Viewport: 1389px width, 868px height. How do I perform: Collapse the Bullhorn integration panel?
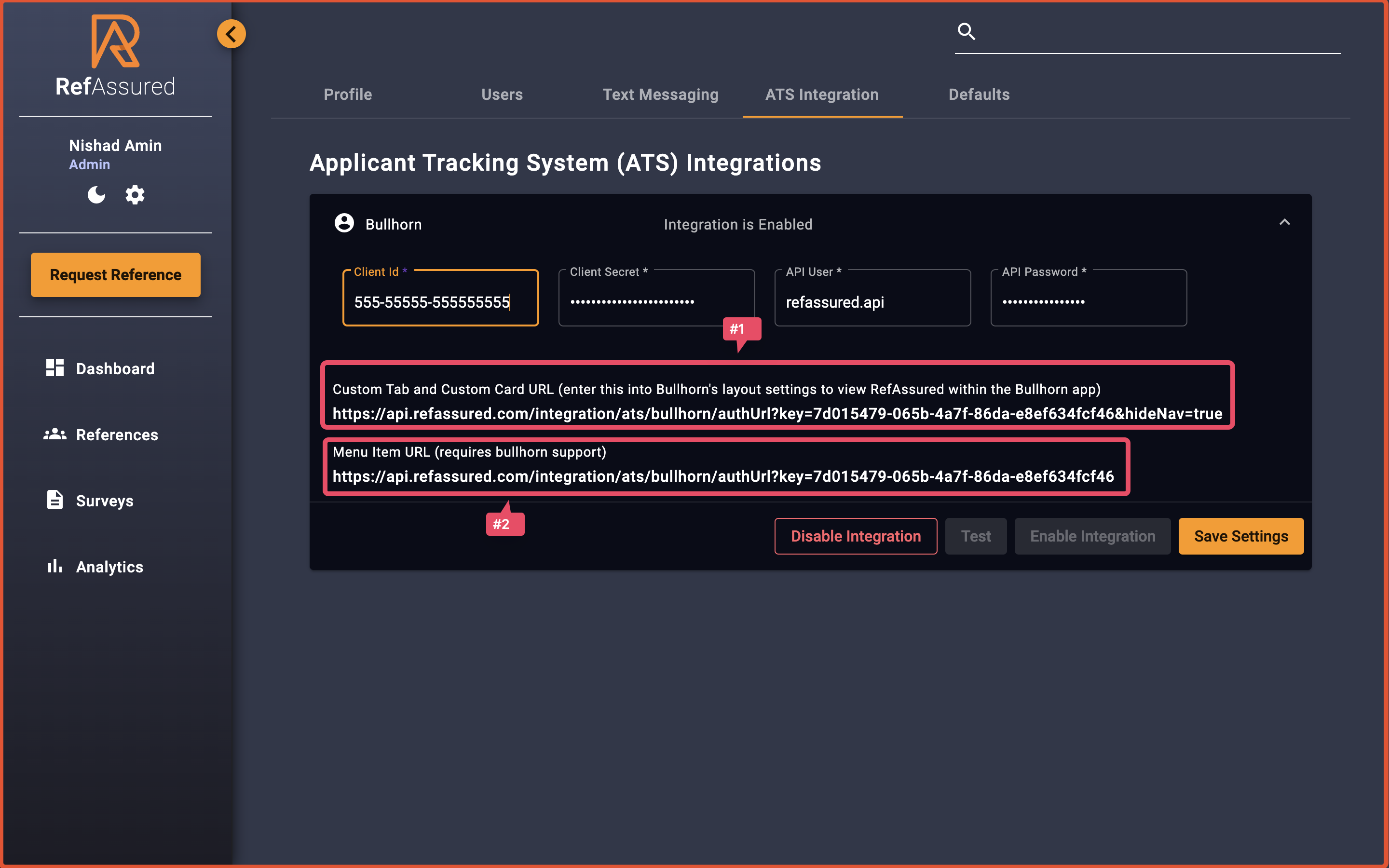[1284, 222]
